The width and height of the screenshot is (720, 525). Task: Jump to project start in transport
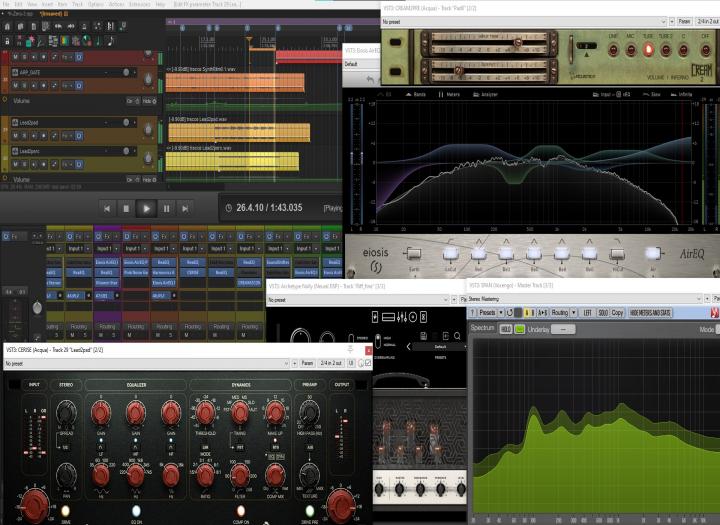point(107,209)
